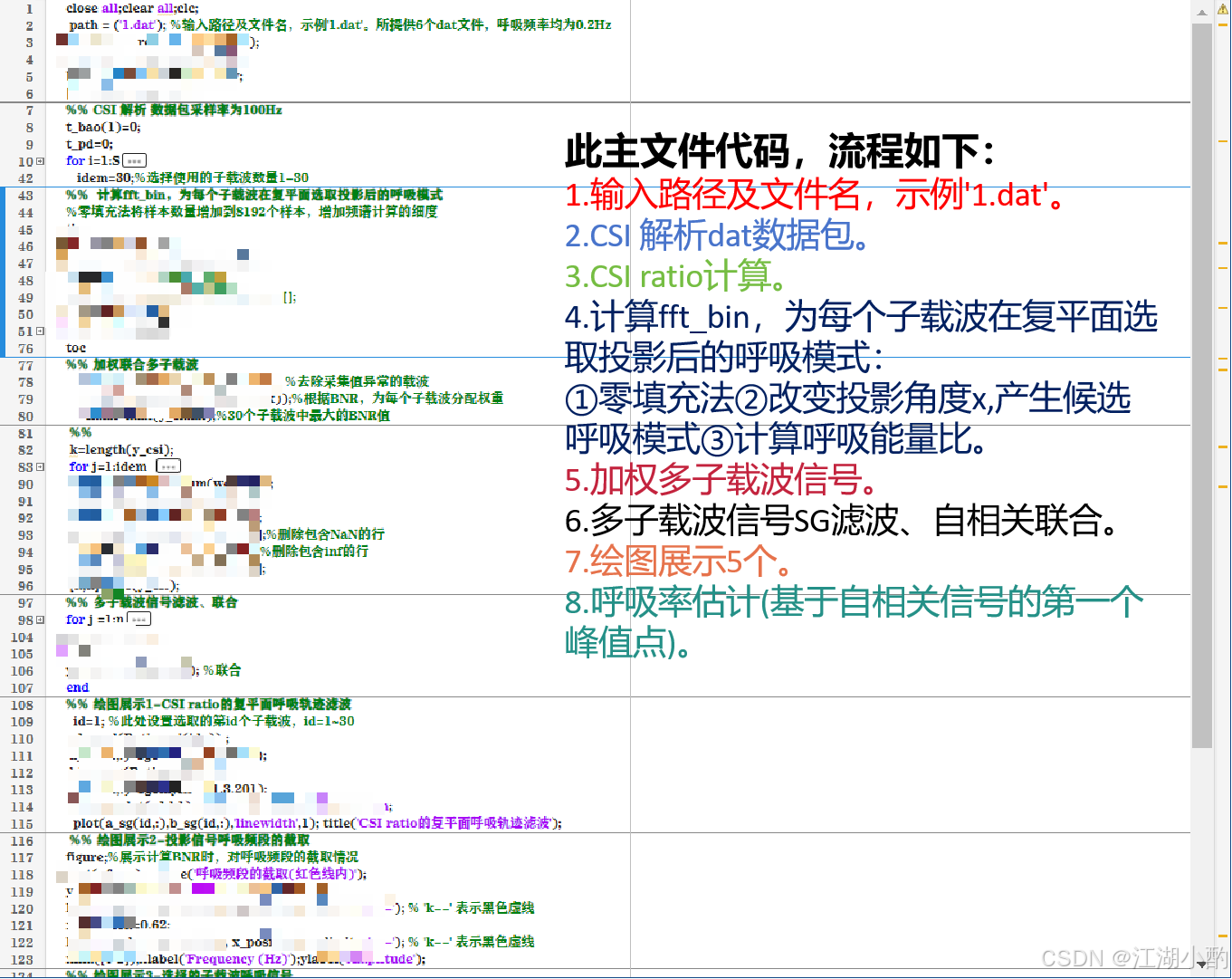The height and width of the screenshot is (979, 1232).
Task: Click the ellipsis icon showing folded code on line 10
Action: pos(132,160)
